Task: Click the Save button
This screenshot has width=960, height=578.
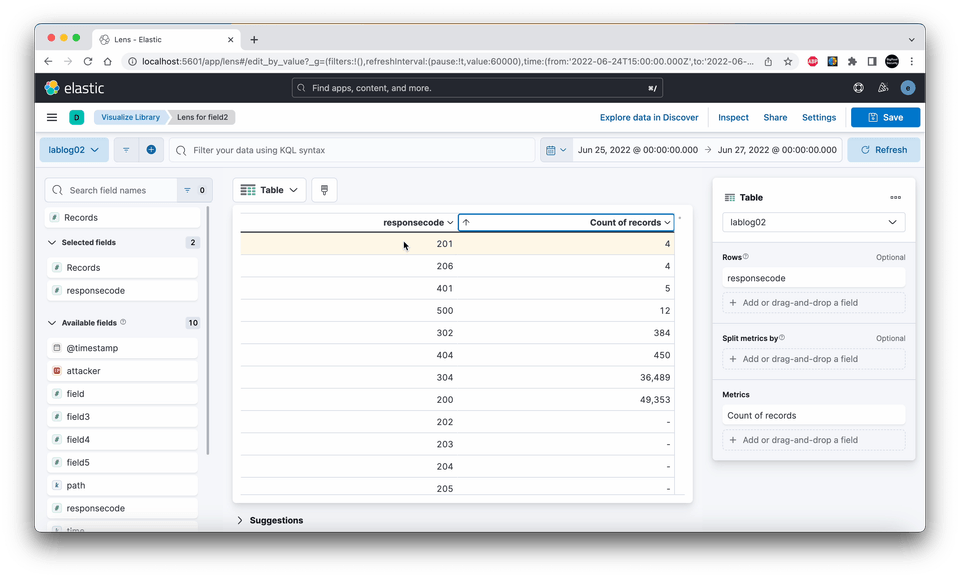Action: 885,117
